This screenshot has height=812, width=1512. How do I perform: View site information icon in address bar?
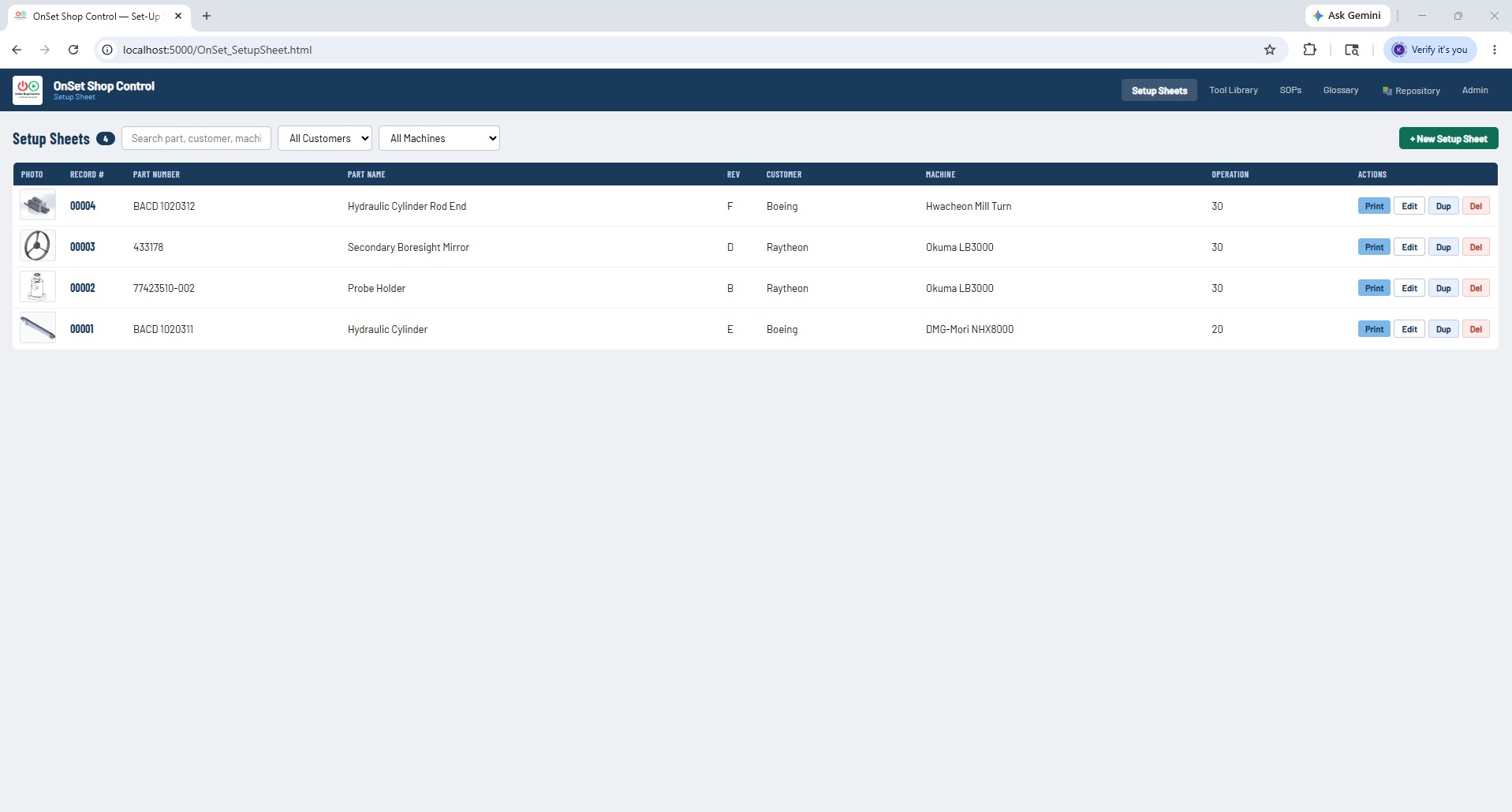(107, 50)
